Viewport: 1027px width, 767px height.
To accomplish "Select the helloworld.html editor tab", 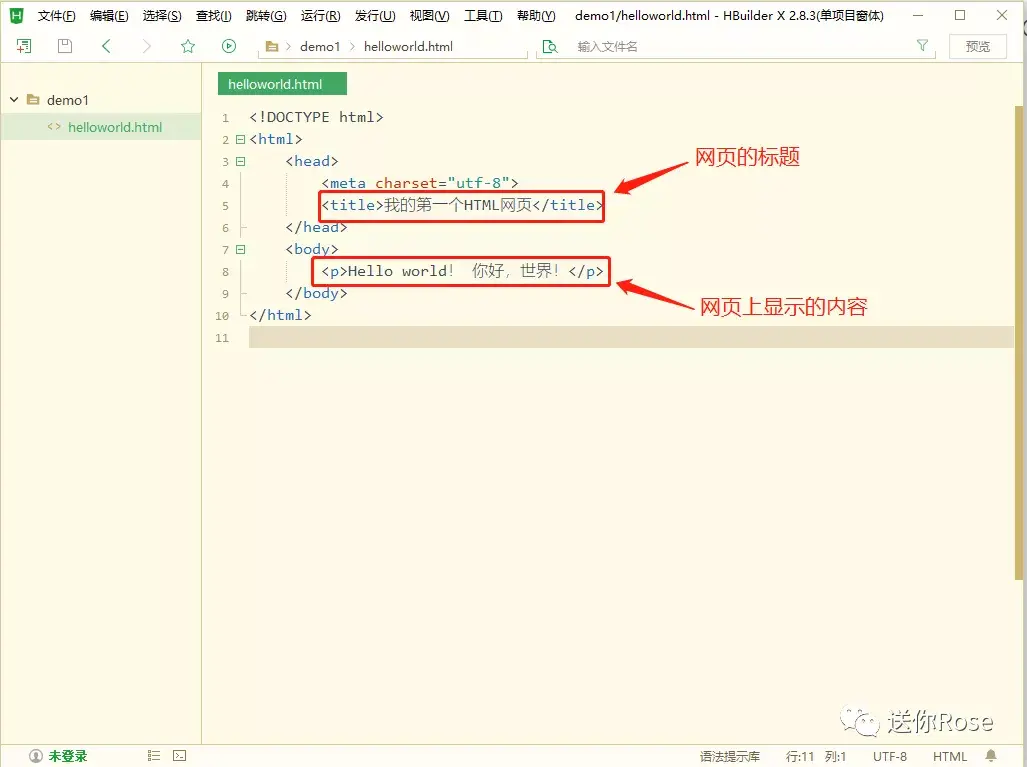I will tap(281, 84).
